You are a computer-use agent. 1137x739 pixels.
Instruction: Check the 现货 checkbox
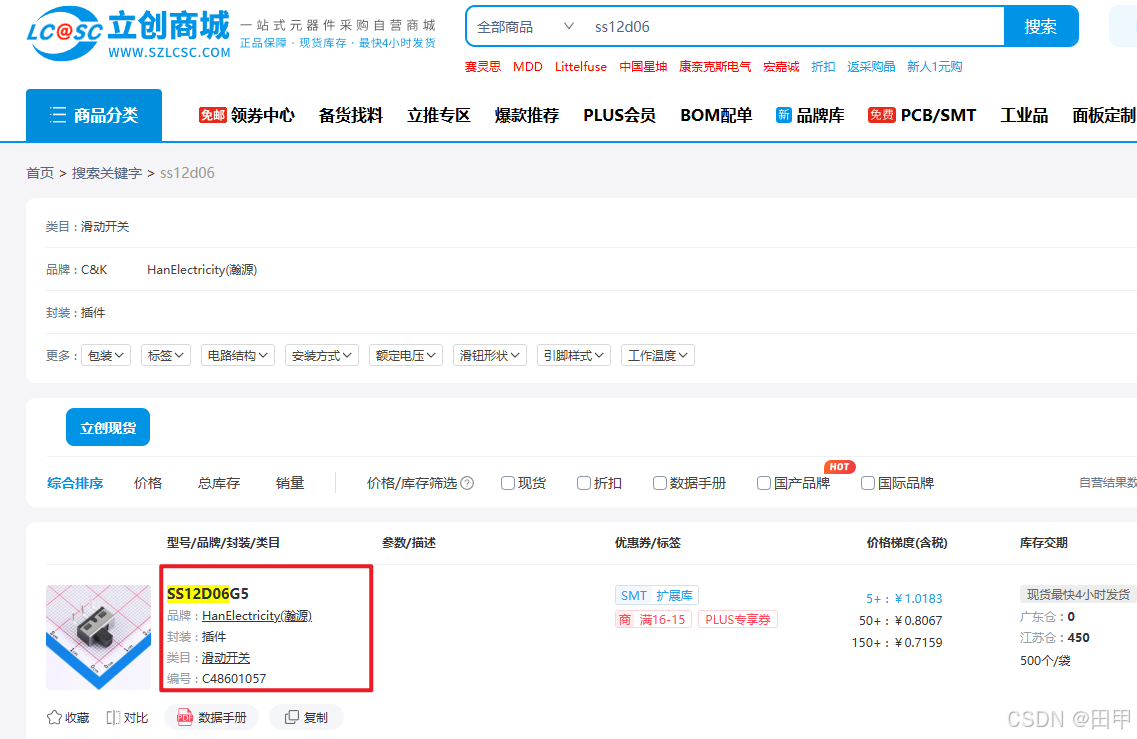508,483
